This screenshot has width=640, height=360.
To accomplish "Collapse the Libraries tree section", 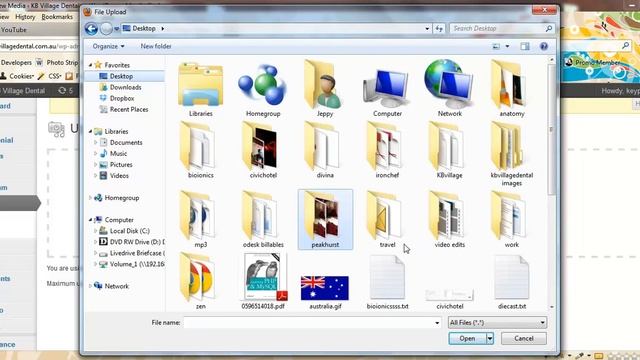I will pyautogui.click(x=91, y=131).
